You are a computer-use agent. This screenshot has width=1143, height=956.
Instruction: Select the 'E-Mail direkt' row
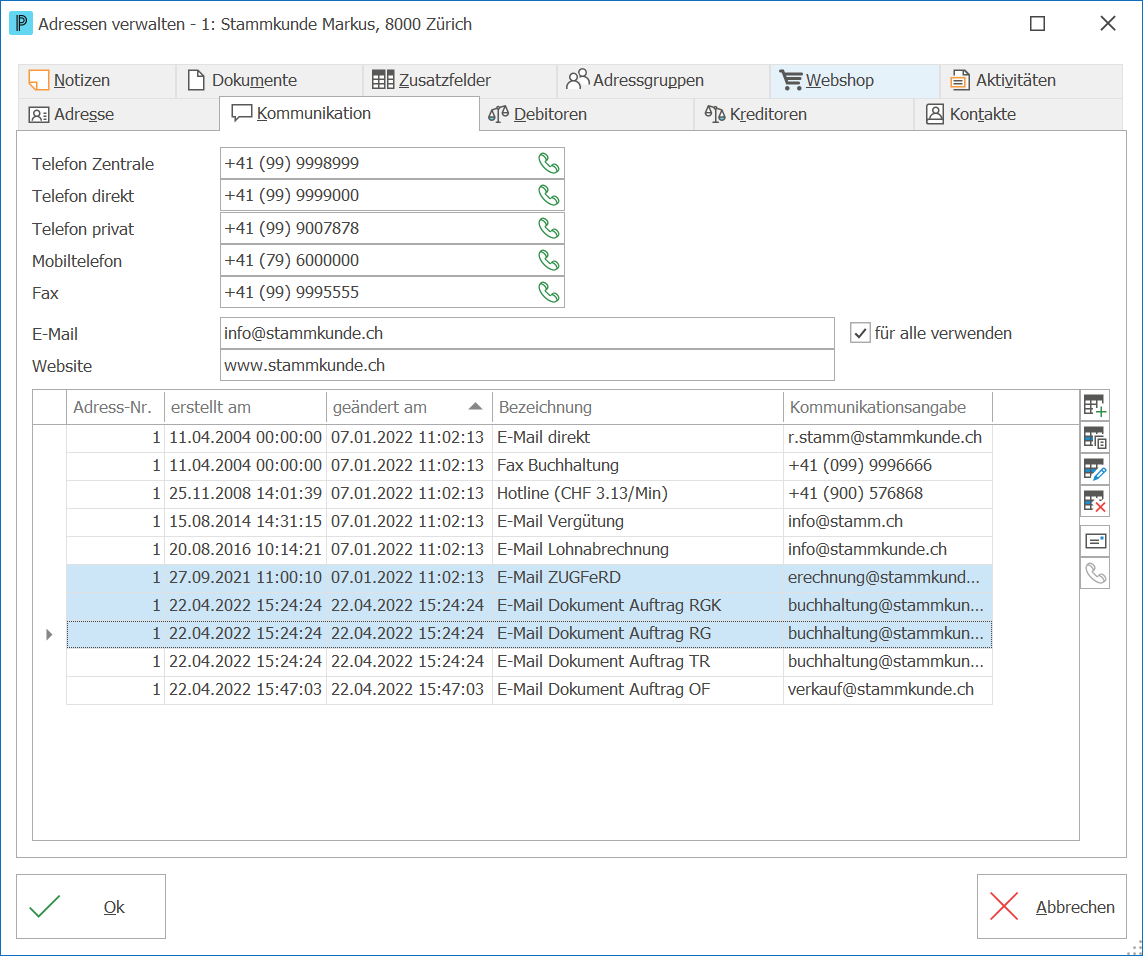point(529,438)
